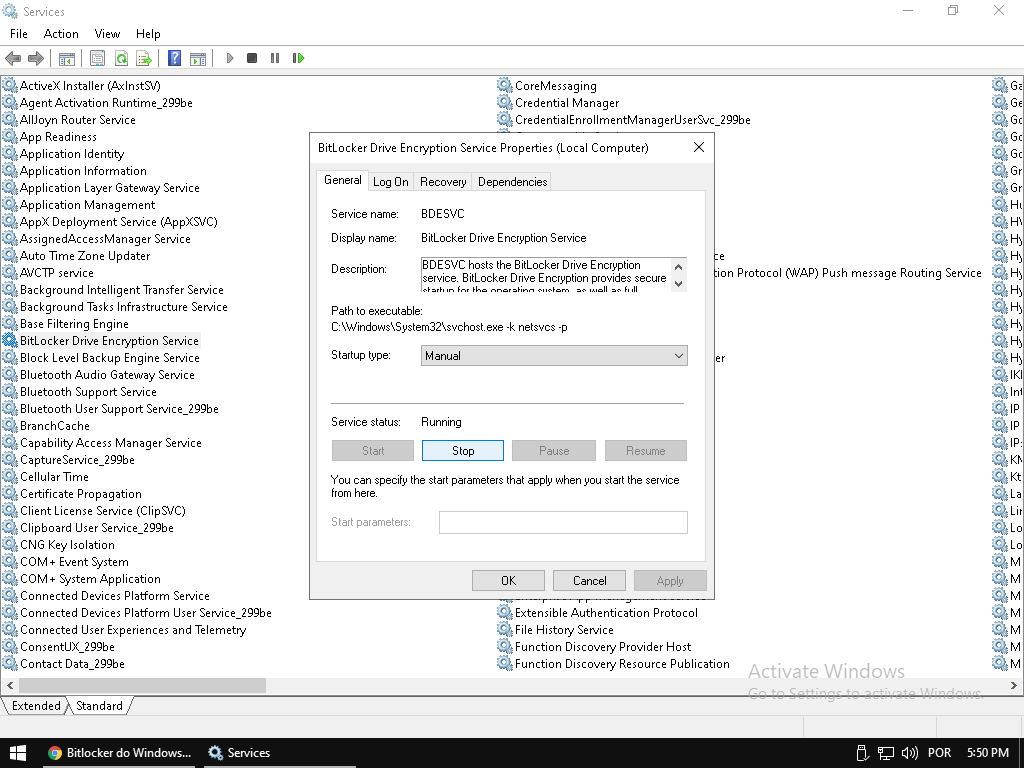Open the Windows Start menu
Screen dimensions: 1024x768
coord(18,753)
